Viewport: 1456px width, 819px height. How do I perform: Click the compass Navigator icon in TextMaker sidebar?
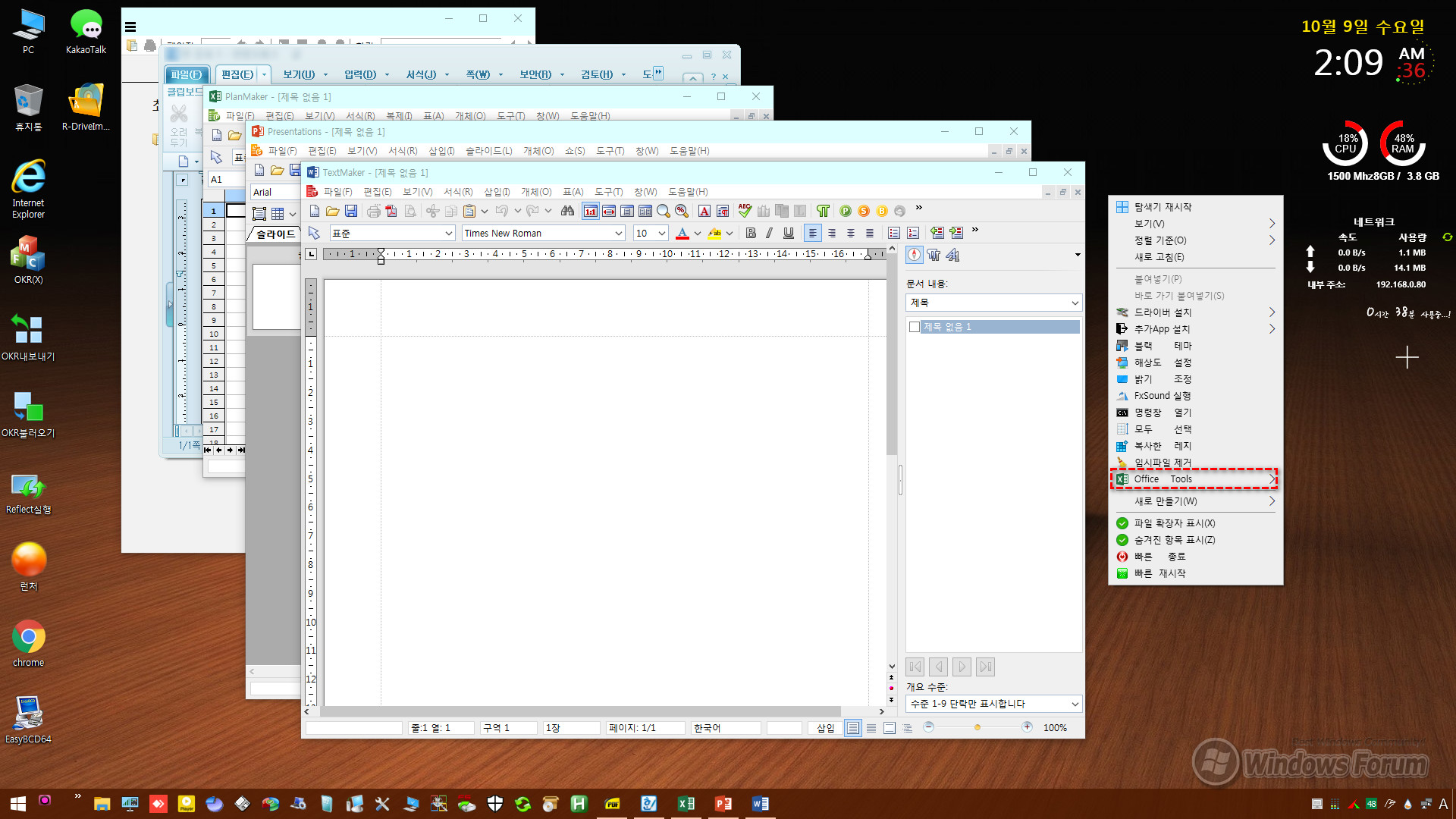click(x=915, y=256)
